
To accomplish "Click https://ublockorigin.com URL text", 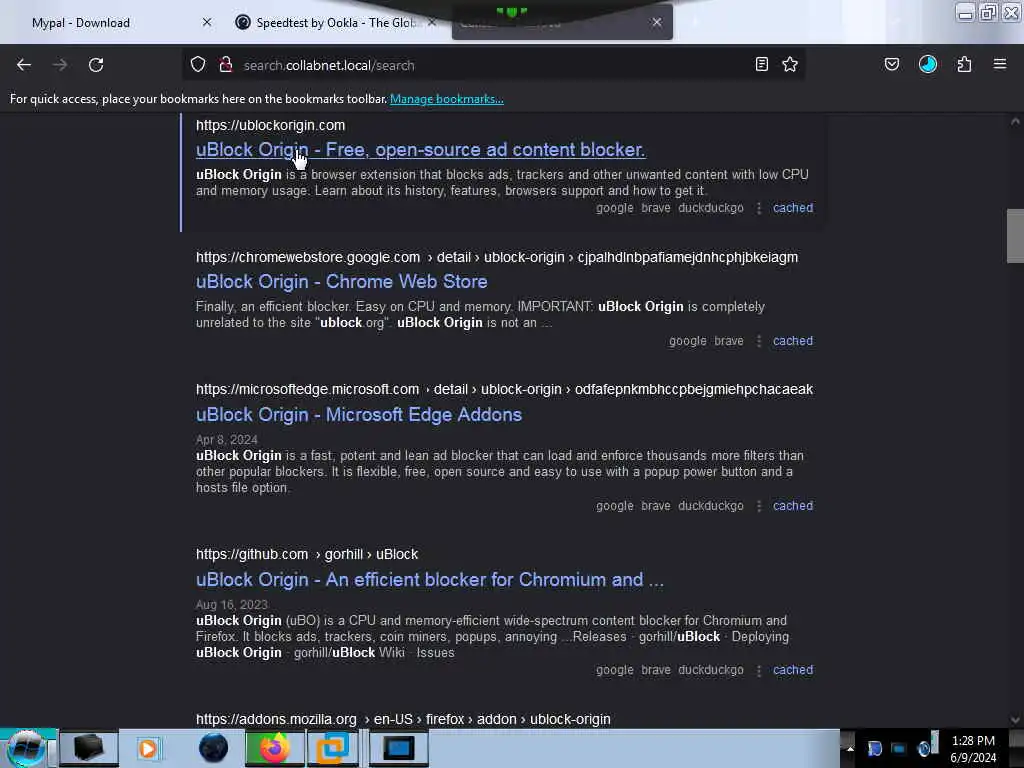I will (x=270, y=125).
